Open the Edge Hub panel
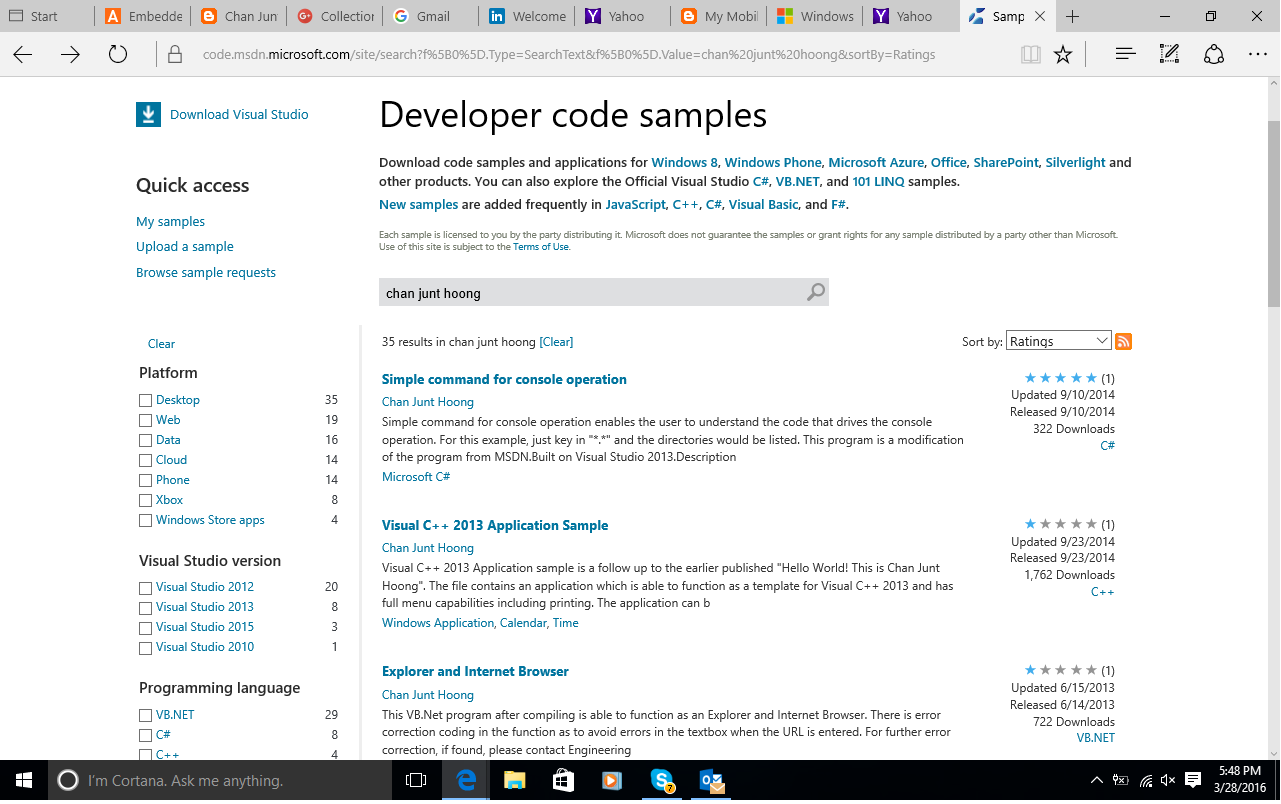The image size is (1281, 804). 1125,54
